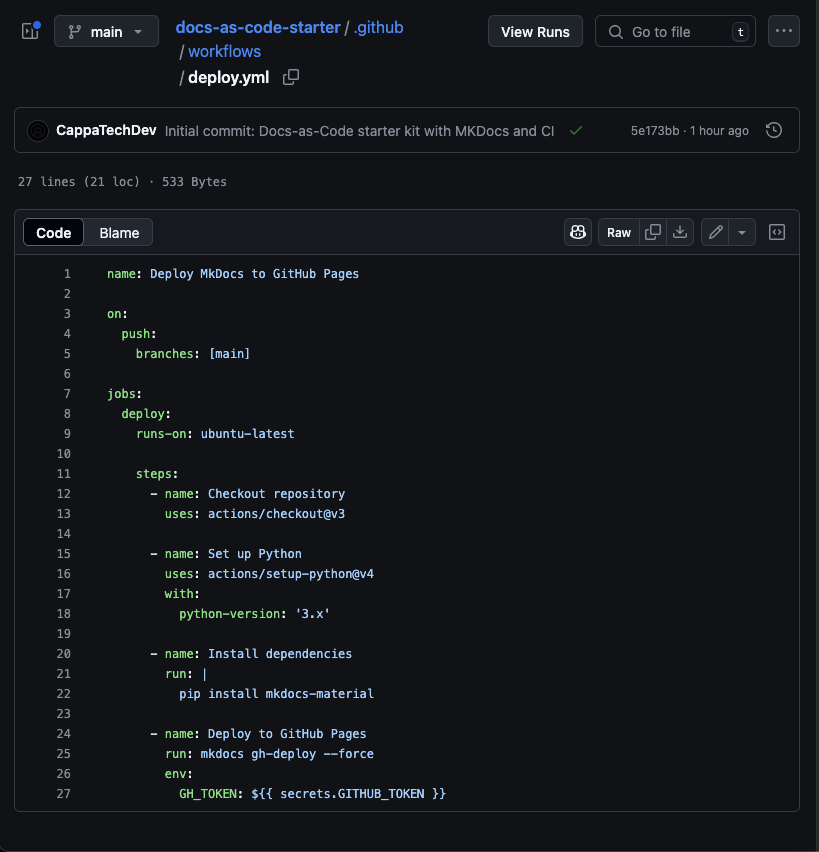This screenshot has width=819, height=852.
Task: Click 'ubuntu-latest' in the code
Action: pyautogui.click(x=247, y=434)
